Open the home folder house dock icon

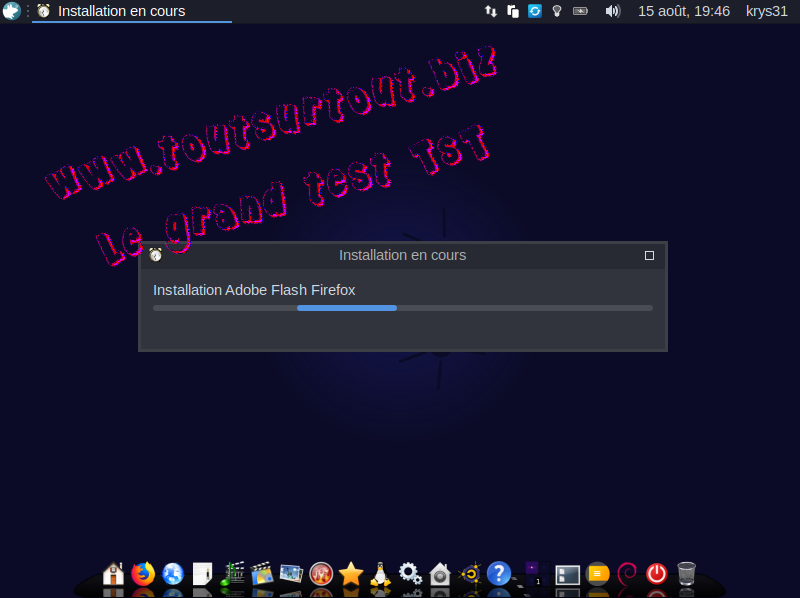113,574
